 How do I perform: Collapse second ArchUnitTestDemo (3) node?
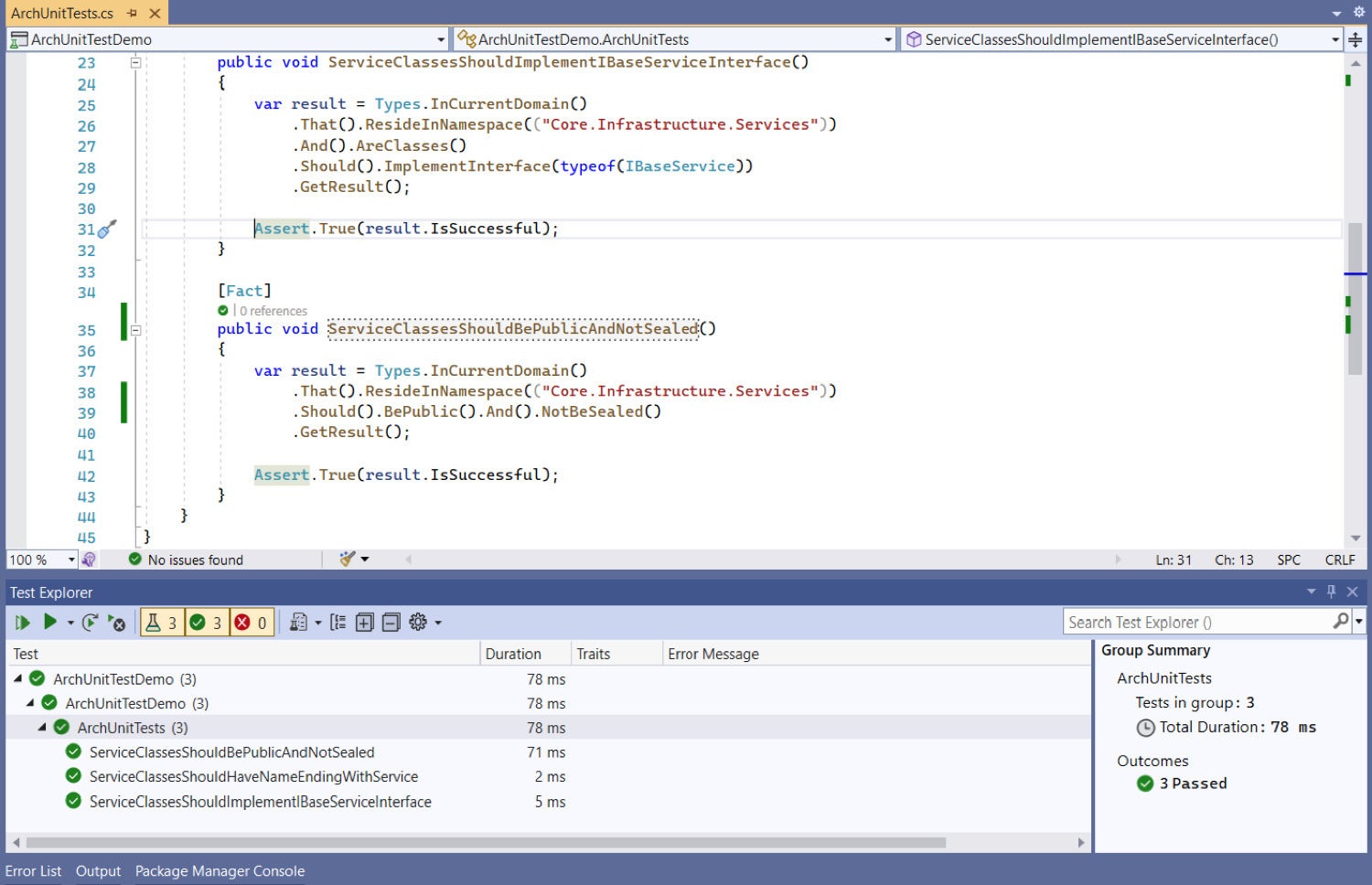click(x=30, y=703)
